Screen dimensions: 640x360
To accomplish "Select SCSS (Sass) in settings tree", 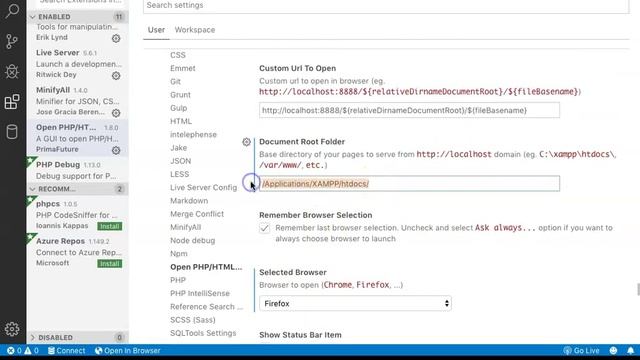I will (193, 320).
